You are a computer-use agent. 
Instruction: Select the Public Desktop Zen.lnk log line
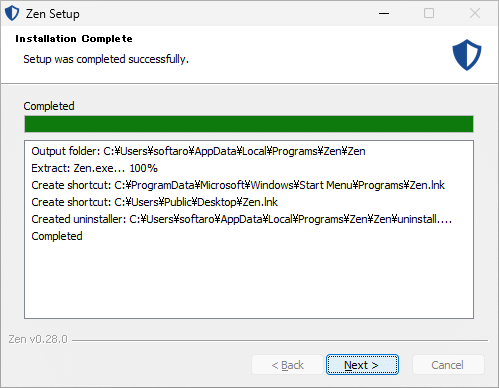coord(155,202)
